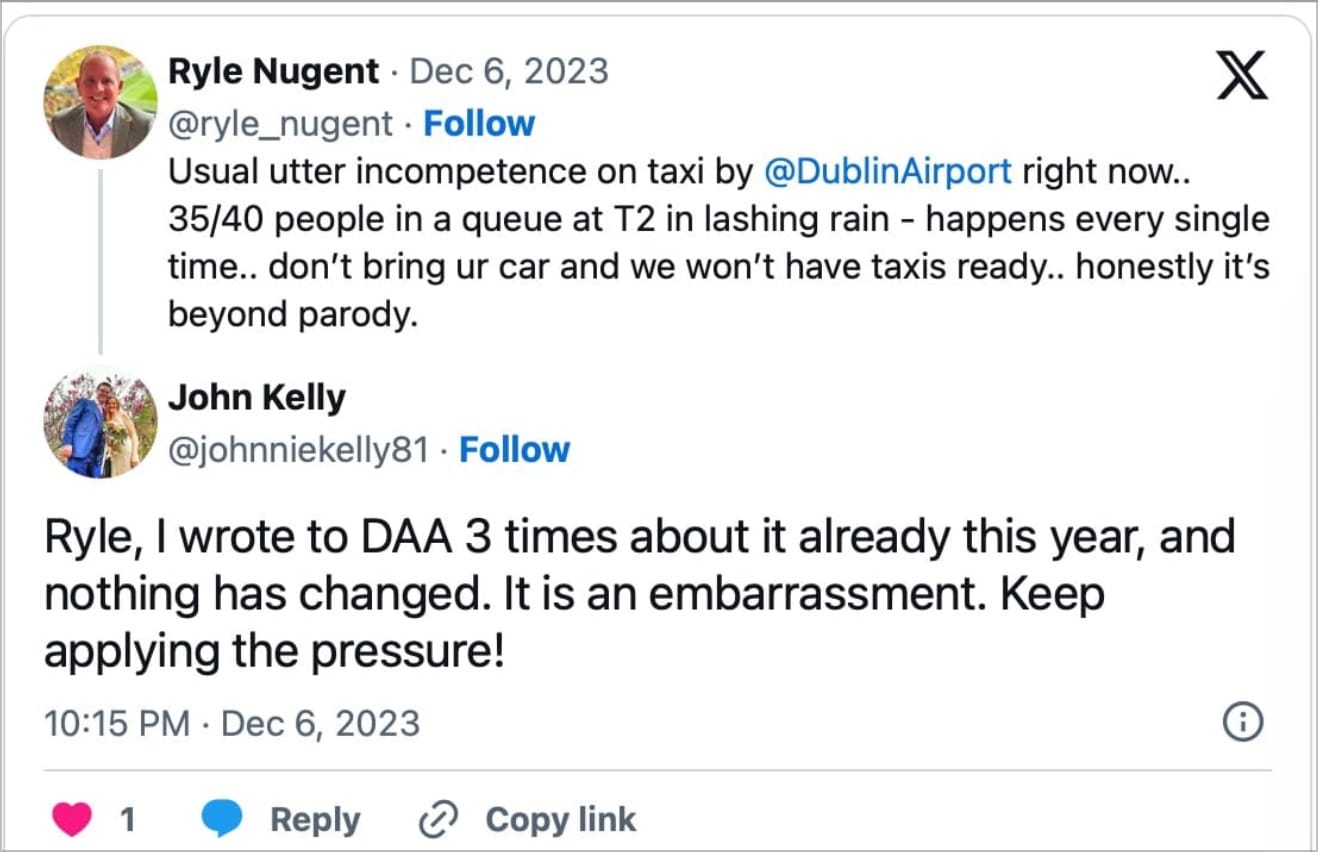
Task: Click the Reply text label
Action: pos(315,820)
